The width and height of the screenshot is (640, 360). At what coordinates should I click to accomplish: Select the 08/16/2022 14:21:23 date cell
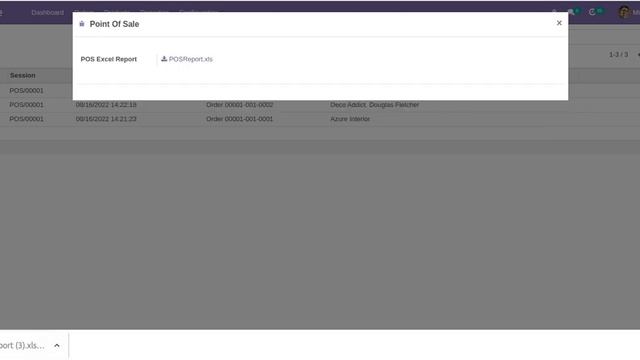pos(106,119)
